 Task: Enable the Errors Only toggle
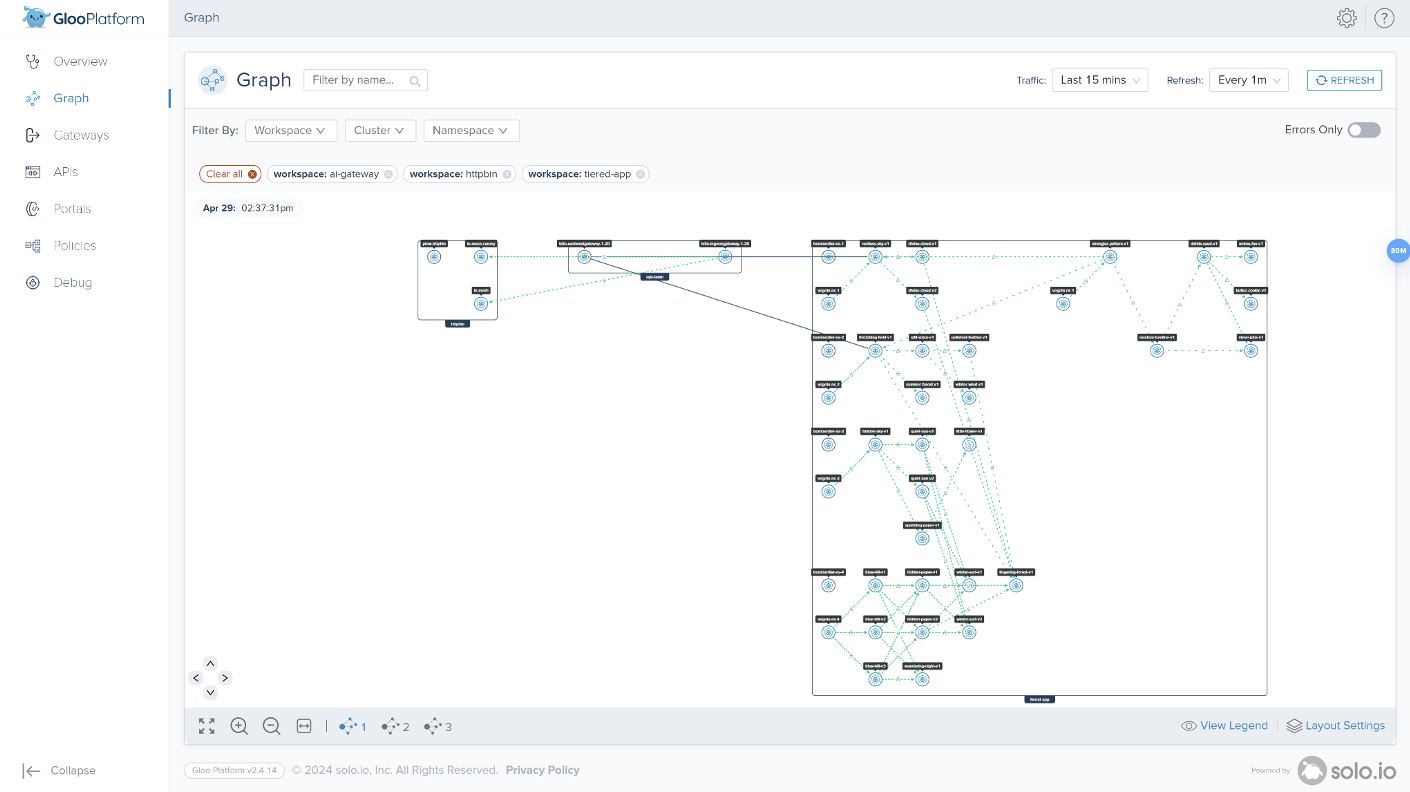click(x=1363, y=130)
